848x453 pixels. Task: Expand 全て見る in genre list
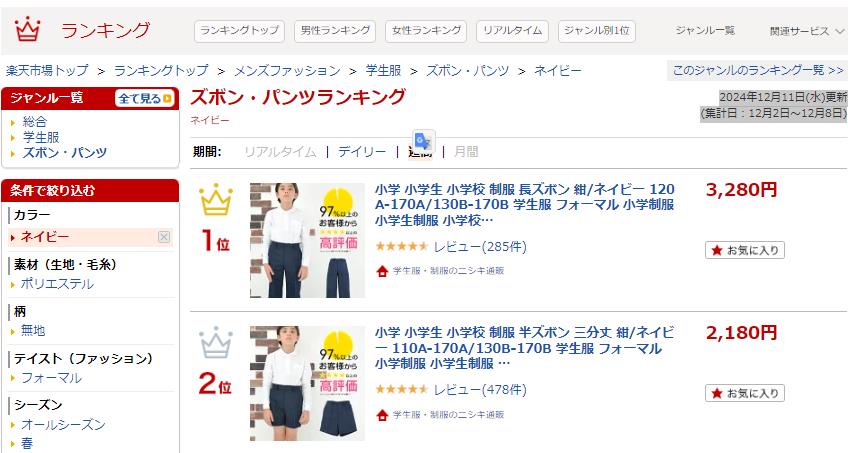click(x=145, y=98)
